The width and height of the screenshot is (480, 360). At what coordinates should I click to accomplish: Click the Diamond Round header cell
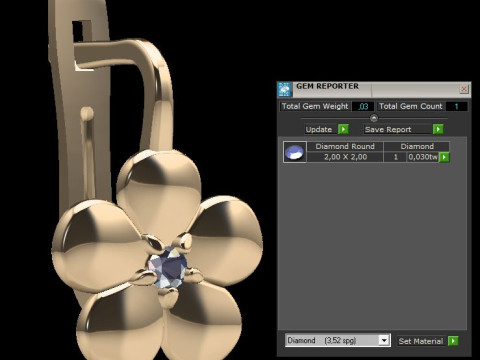(x=345, y=146)
